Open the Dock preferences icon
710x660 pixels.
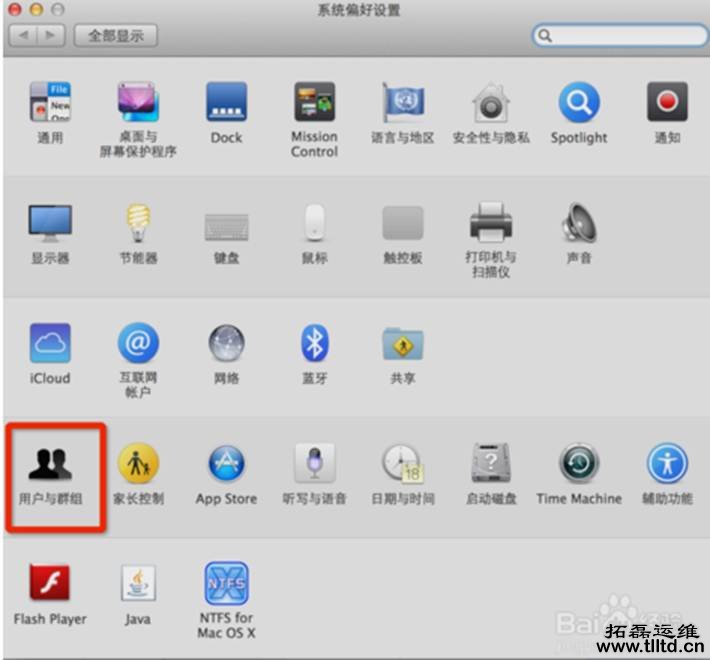[226, 103]
